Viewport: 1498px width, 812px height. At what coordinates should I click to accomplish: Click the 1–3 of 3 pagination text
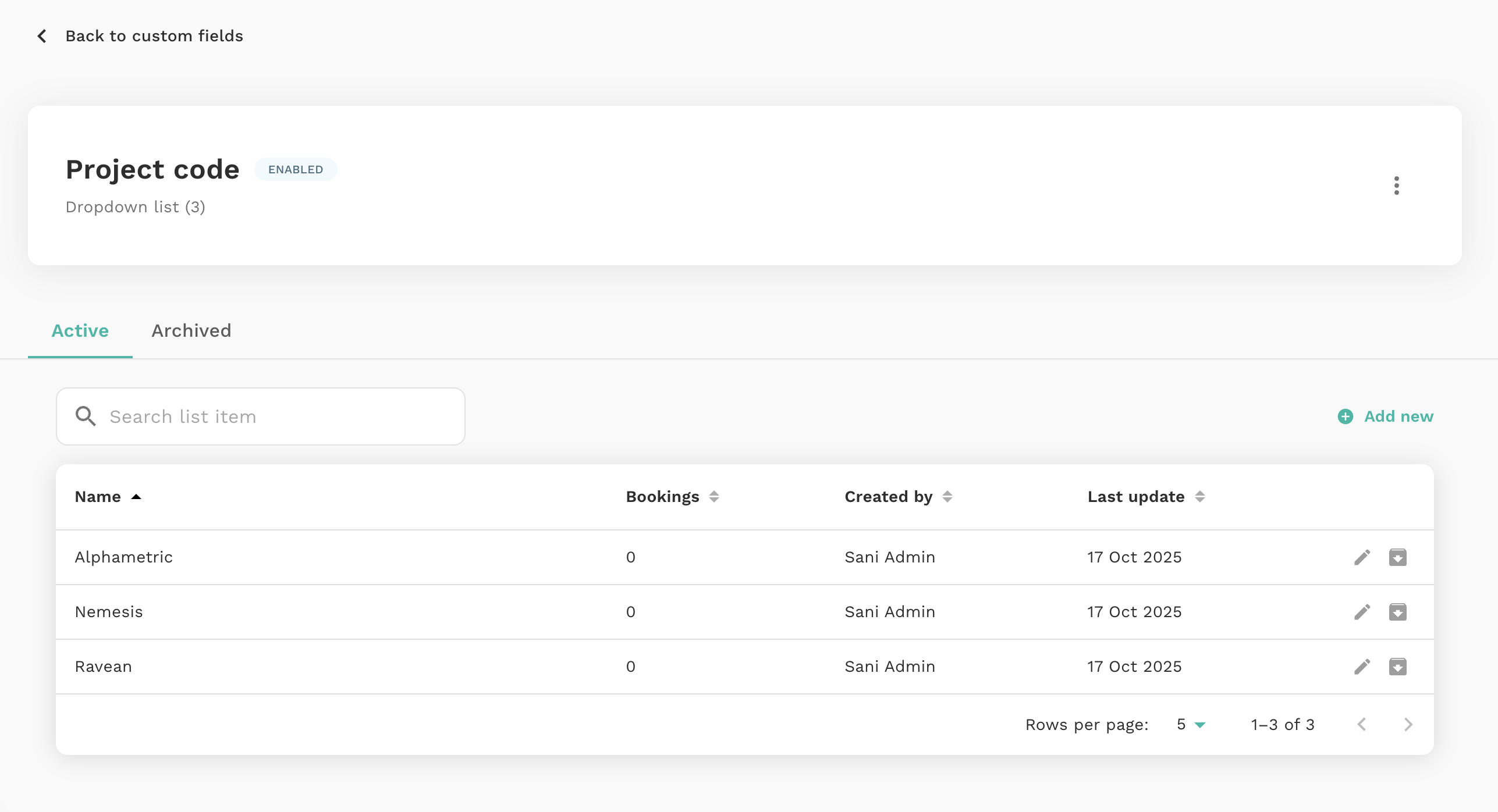click(x=1283, y=725)
